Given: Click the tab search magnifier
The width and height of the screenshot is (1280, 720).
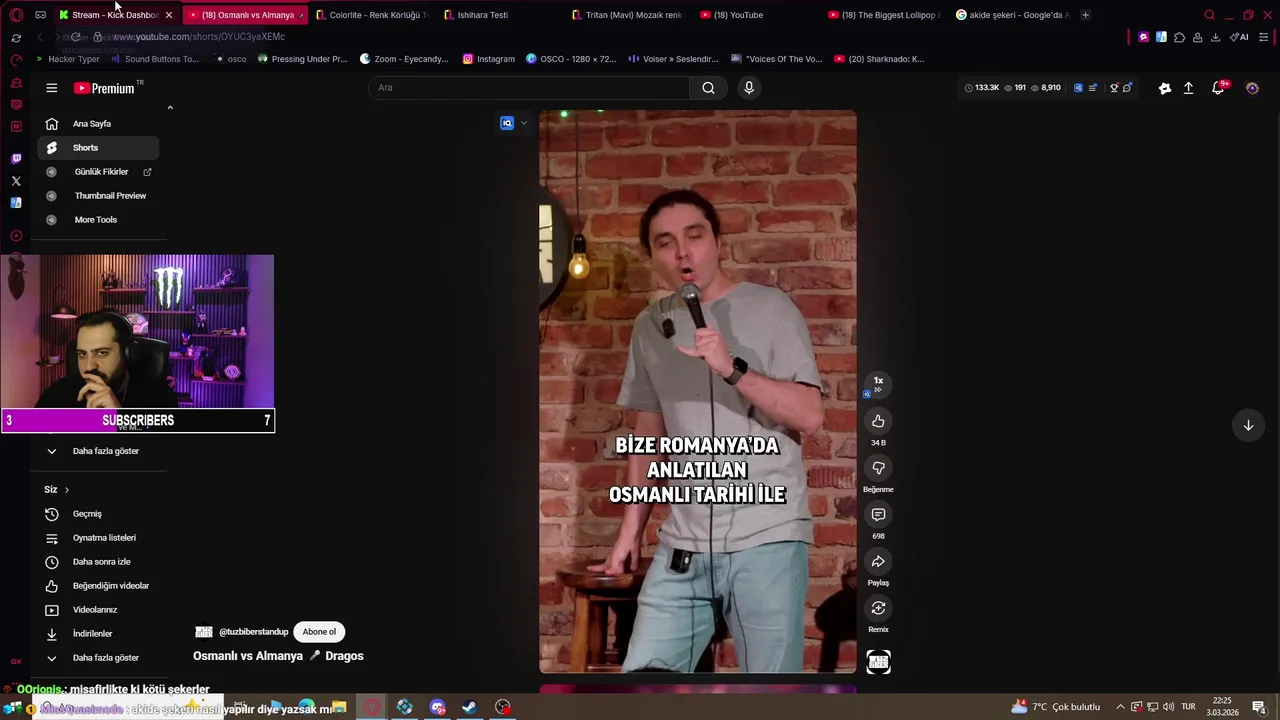Looking at the screenshot, I should click(x=1209, y=15).
